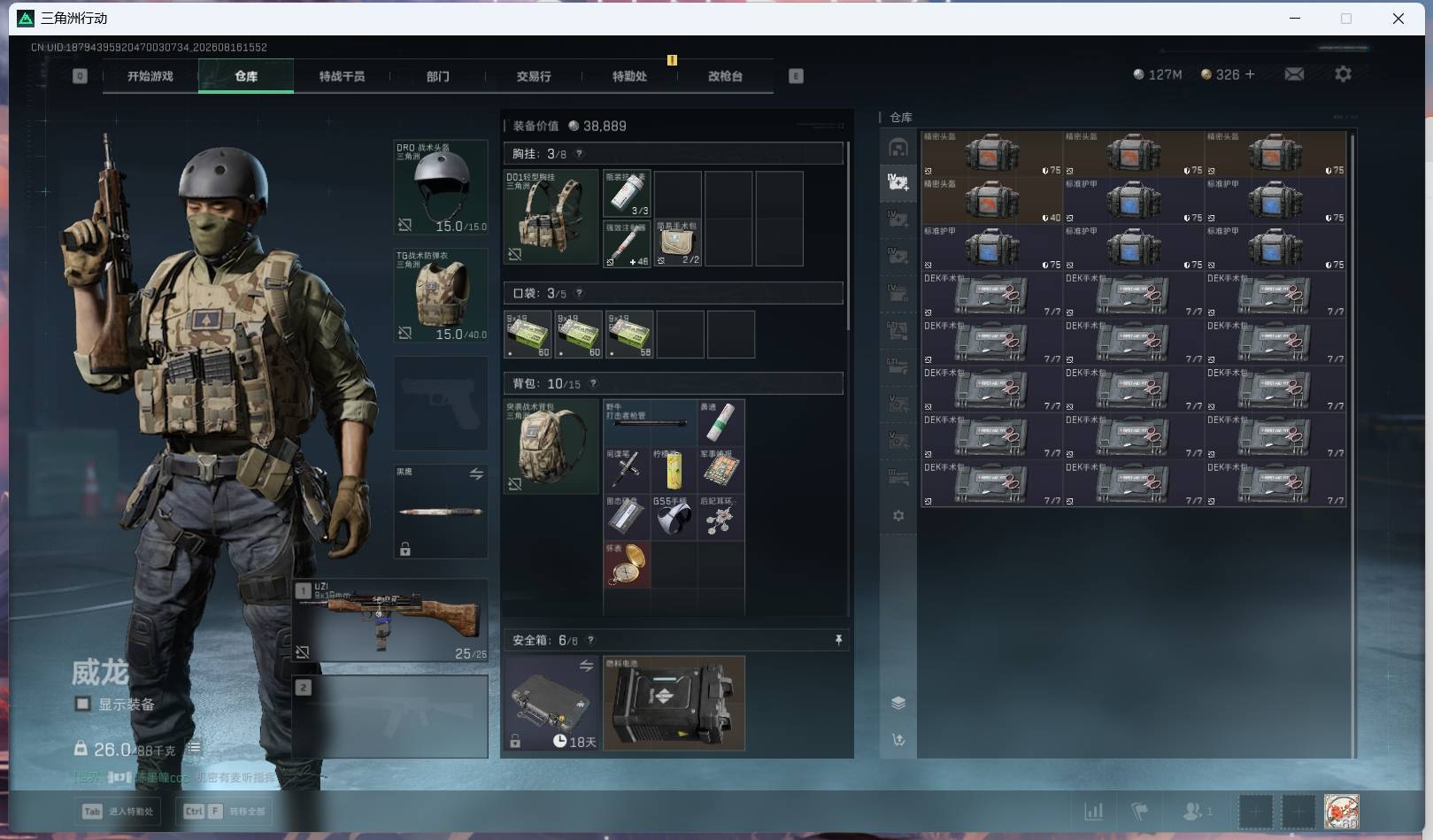Image resolution: width=1433 pixels, height=840 pixels.
Task: Click the player avatar in bottom bar
Action: (1341, 812)
